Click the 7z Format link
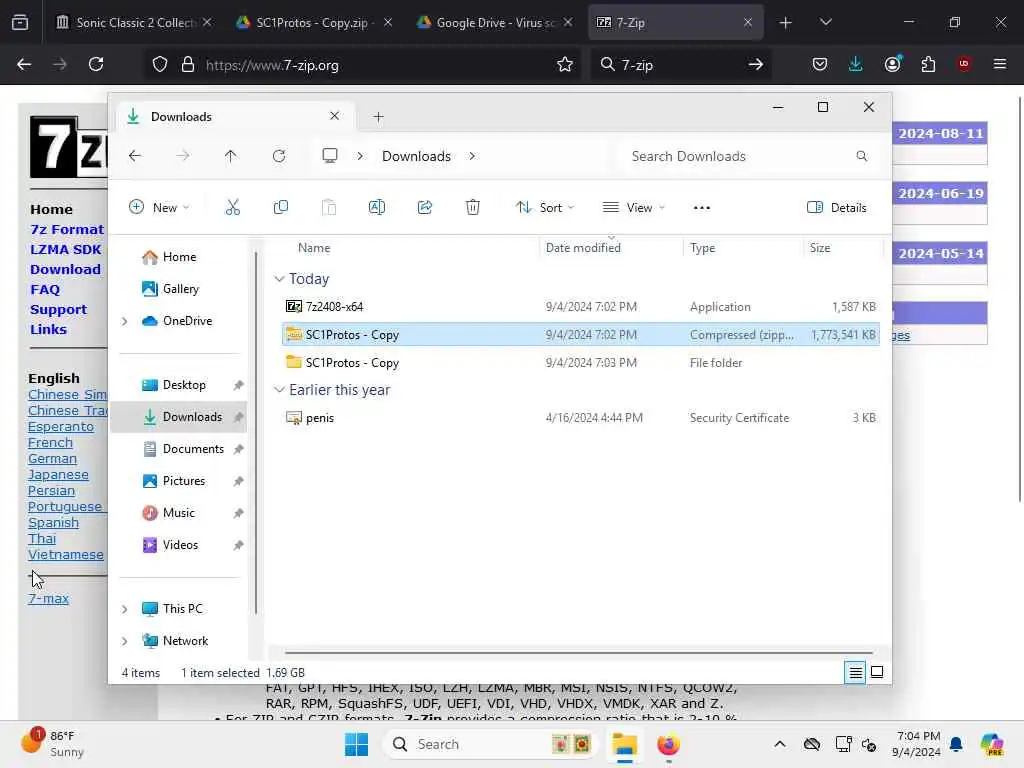This screenshot has width=1024, height=768. (x=67, y=229)
